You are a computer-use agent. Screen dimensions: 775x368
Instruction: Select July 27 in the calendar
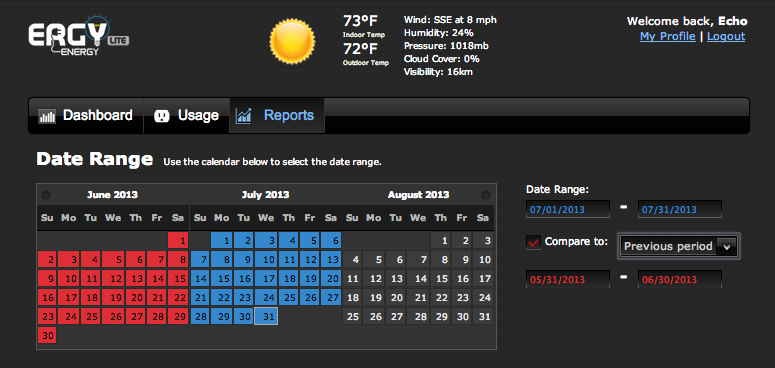point(331,297)
